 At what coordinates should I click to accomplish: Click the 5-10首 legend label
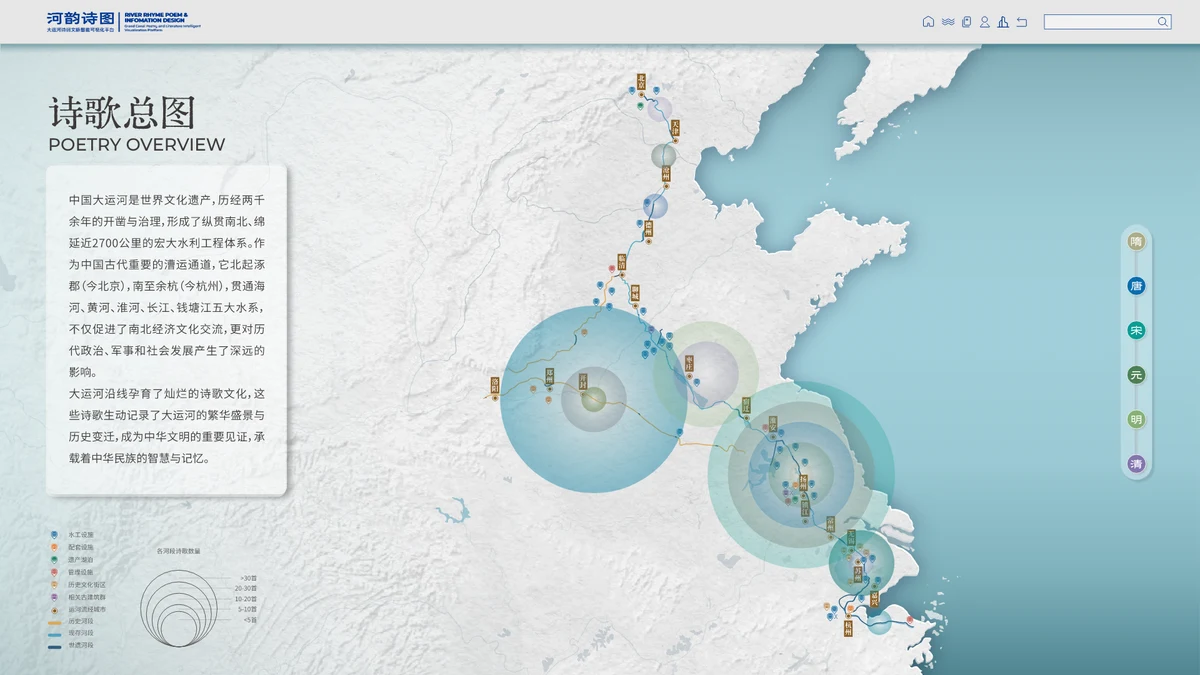click(247, 609)
